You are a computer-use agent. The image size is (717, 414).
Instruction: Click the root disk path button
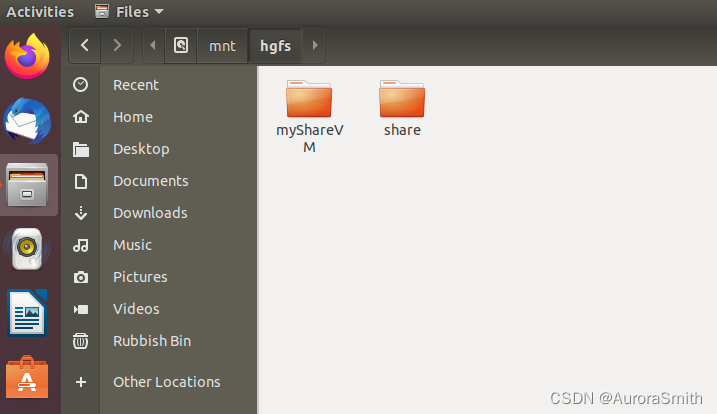(x=181, y=45)
